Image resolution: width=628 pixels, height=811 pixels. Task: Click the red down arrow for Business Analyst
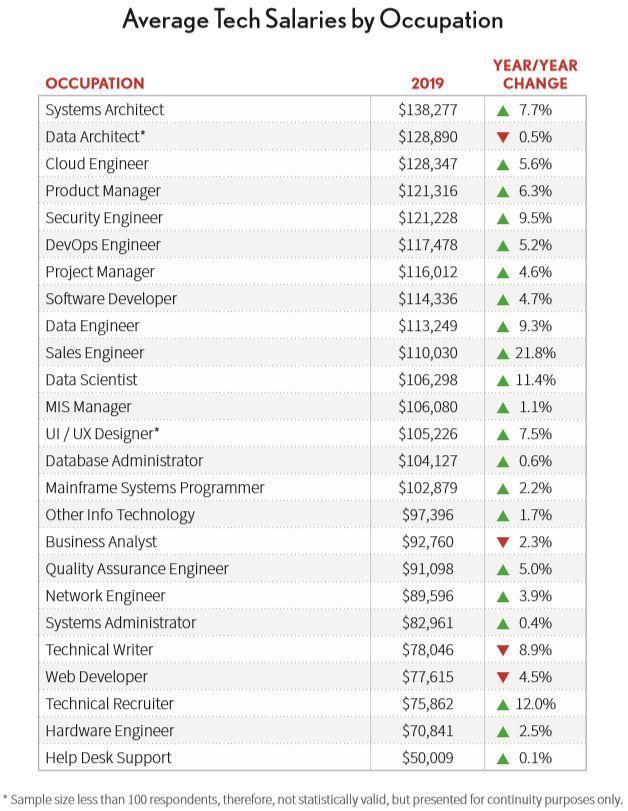(504, 542)
